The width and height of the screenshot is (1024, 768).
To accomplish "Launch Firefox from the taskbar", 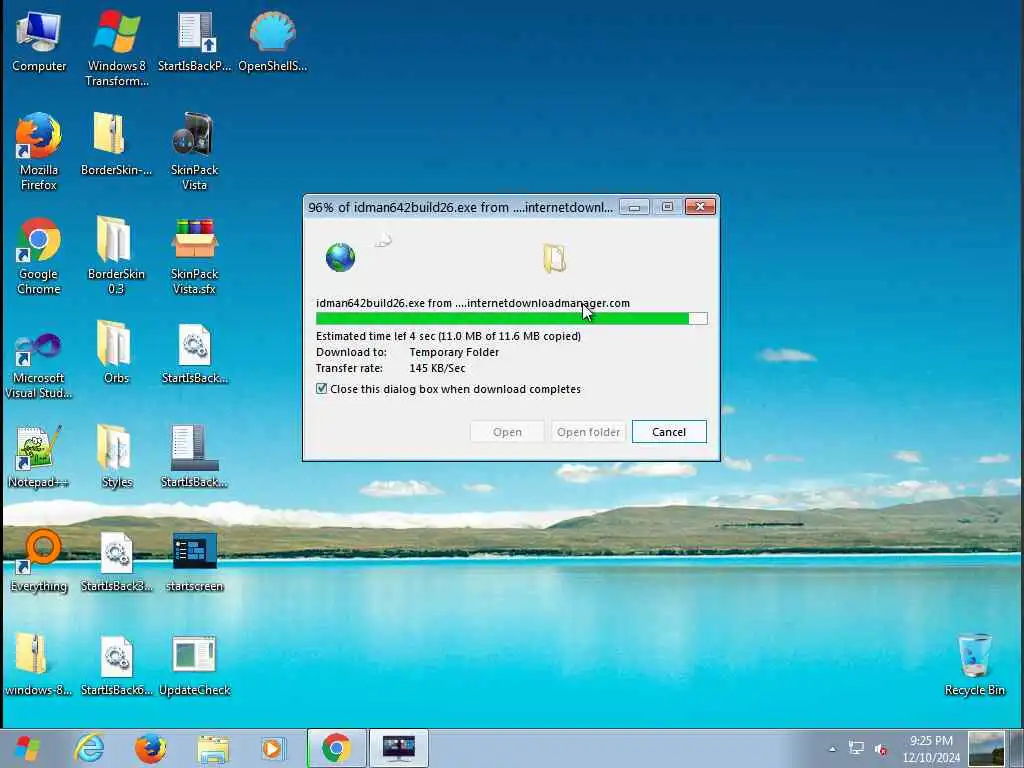I will pyautogui.click(x=150, y=748).
